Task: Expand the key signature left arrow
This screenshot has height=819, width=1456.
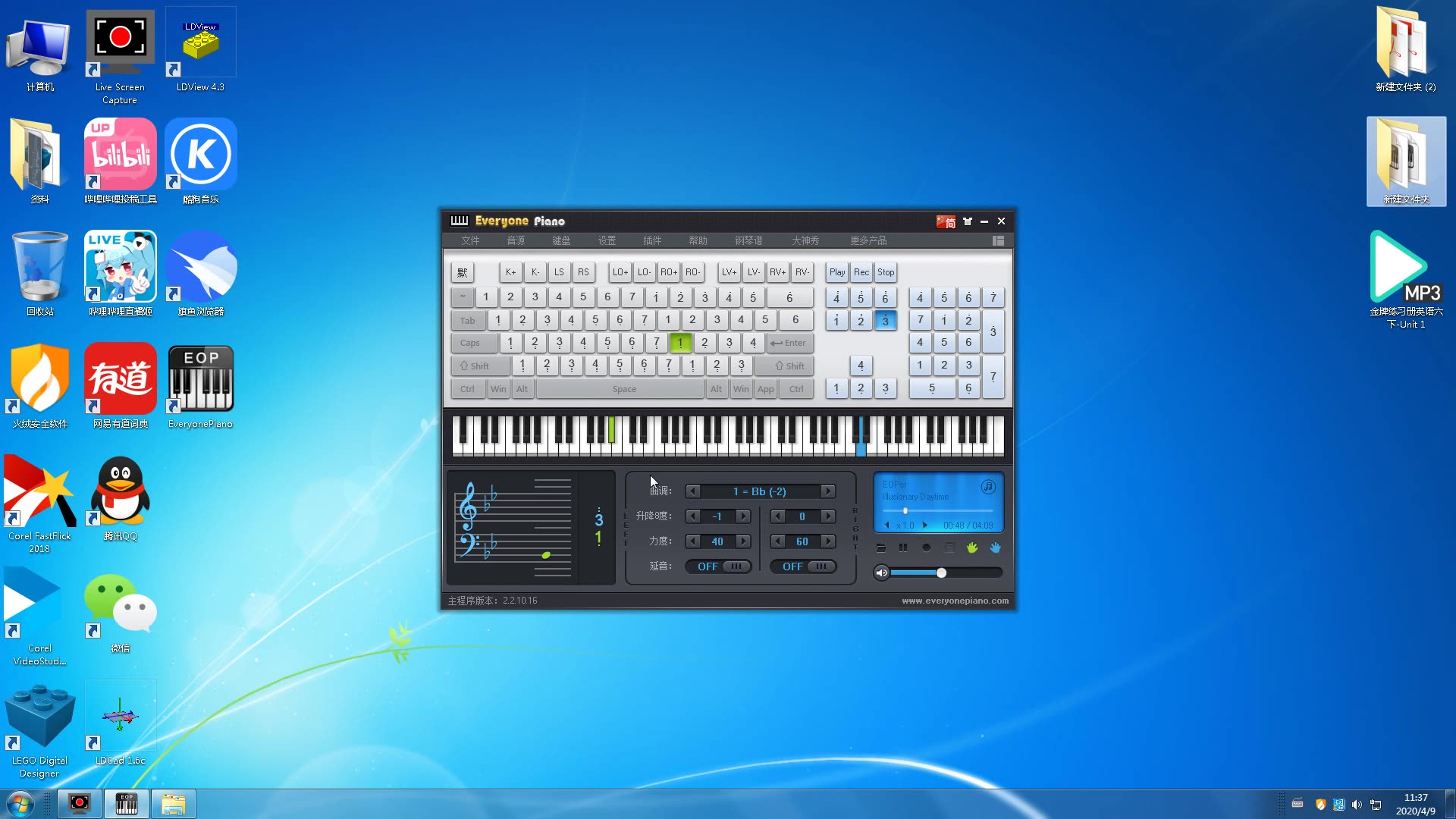Action: (692, 491)
